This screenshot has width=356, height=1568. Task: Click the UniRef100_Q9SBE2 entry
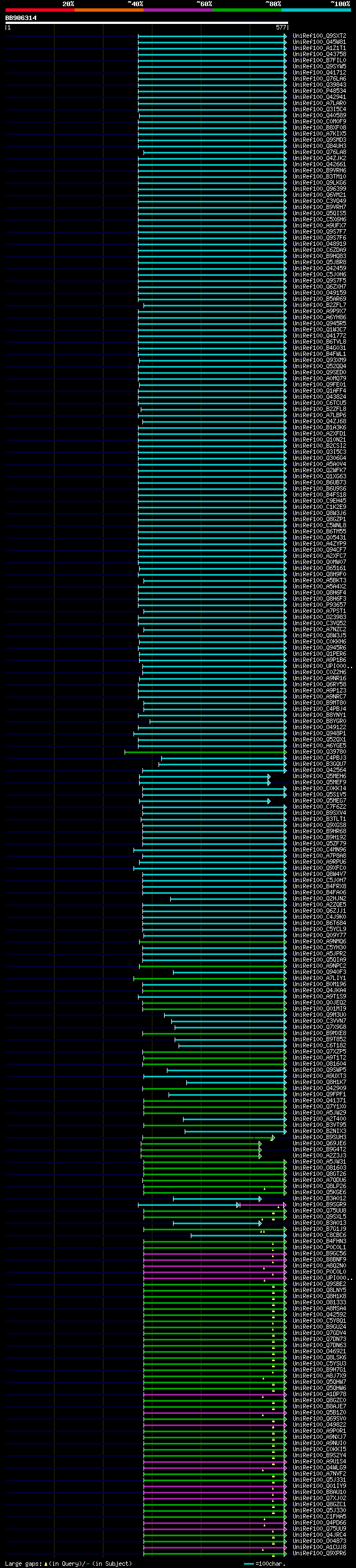319,1284
